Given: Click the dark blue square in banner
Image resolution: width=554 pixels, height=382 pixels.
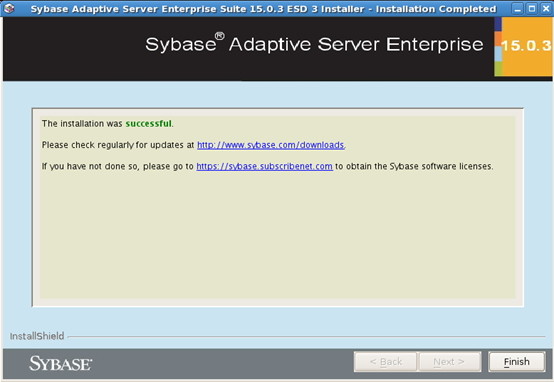Looking at the screenshot, I should (x=498, y=24).
